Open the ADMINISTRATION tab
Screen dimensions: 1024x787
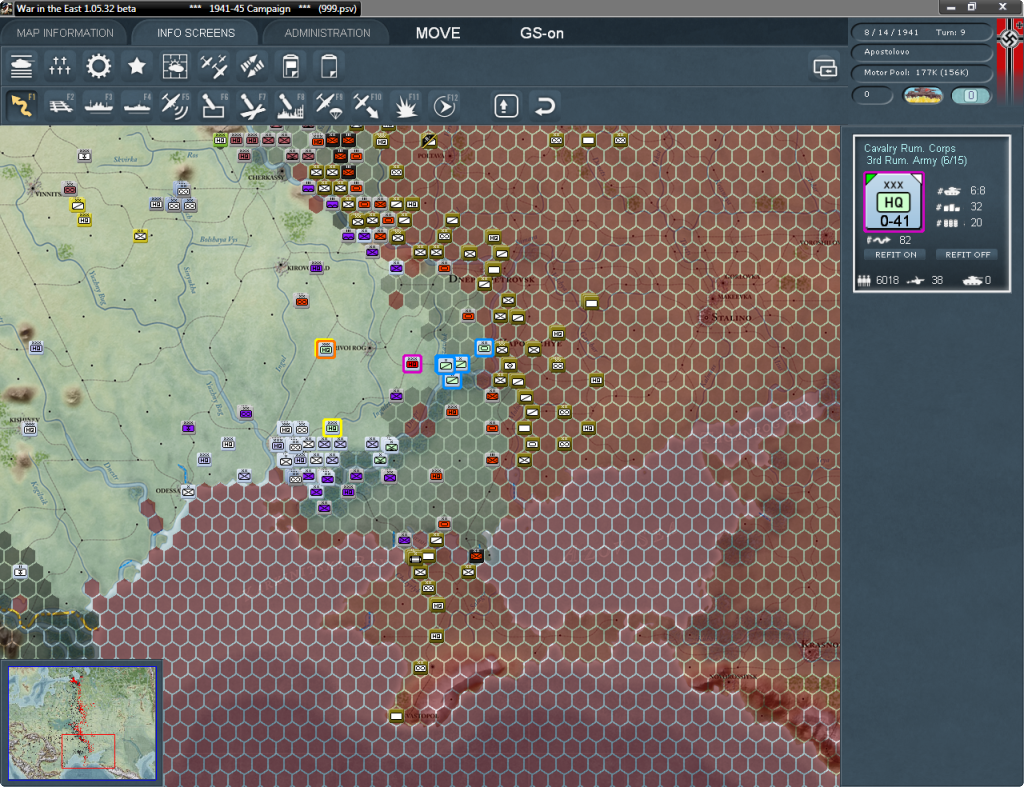tap(327, 33)
